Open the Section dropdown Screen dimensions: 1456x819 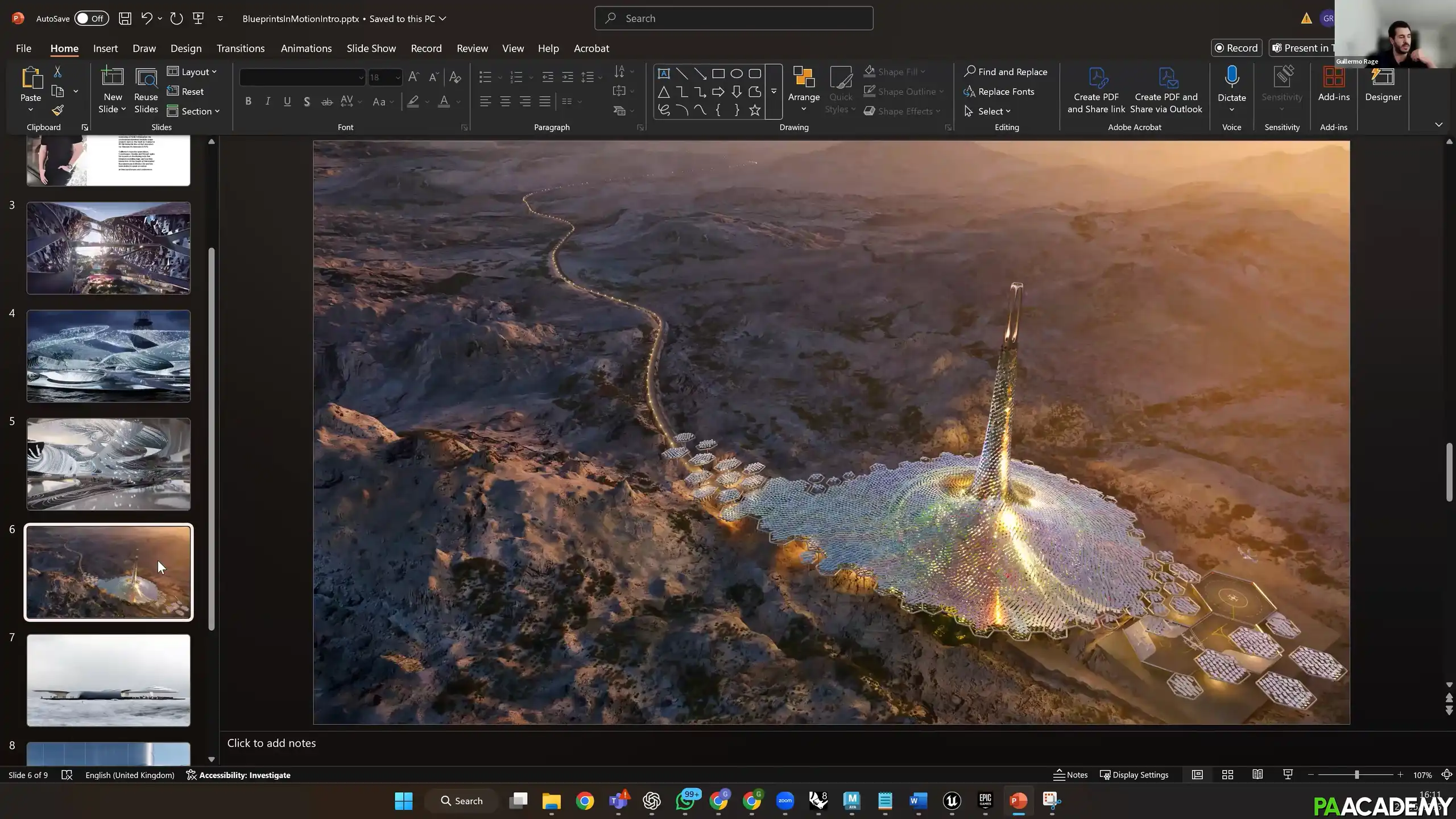193,111
